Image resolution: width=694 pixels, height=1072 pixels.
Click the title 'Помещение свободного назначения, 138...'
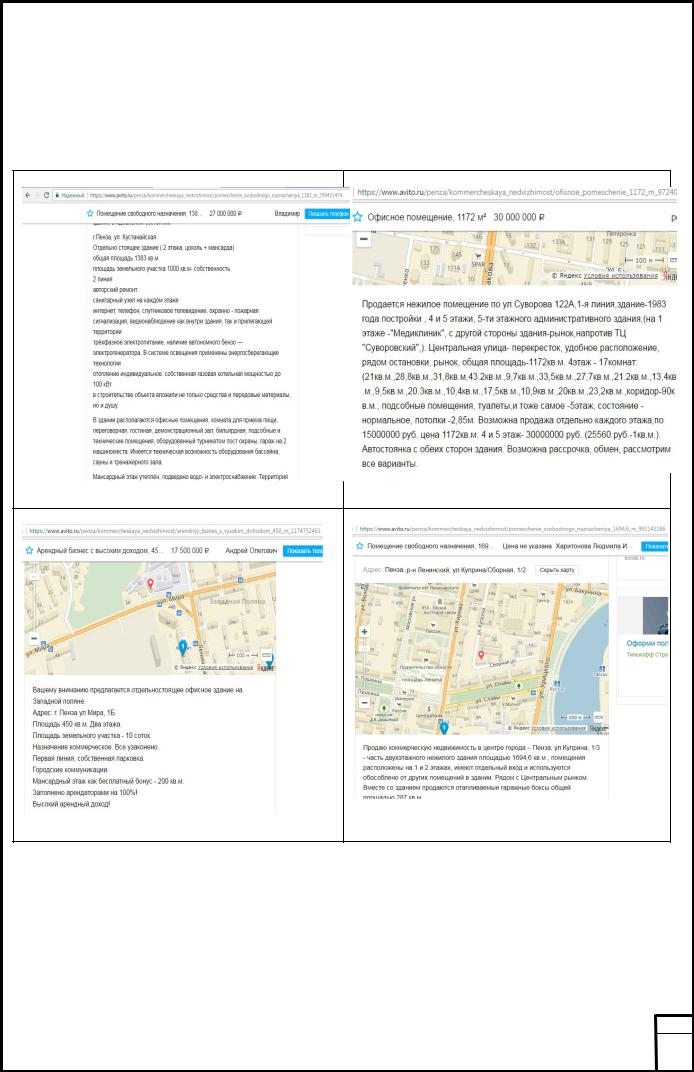point(149,213)
